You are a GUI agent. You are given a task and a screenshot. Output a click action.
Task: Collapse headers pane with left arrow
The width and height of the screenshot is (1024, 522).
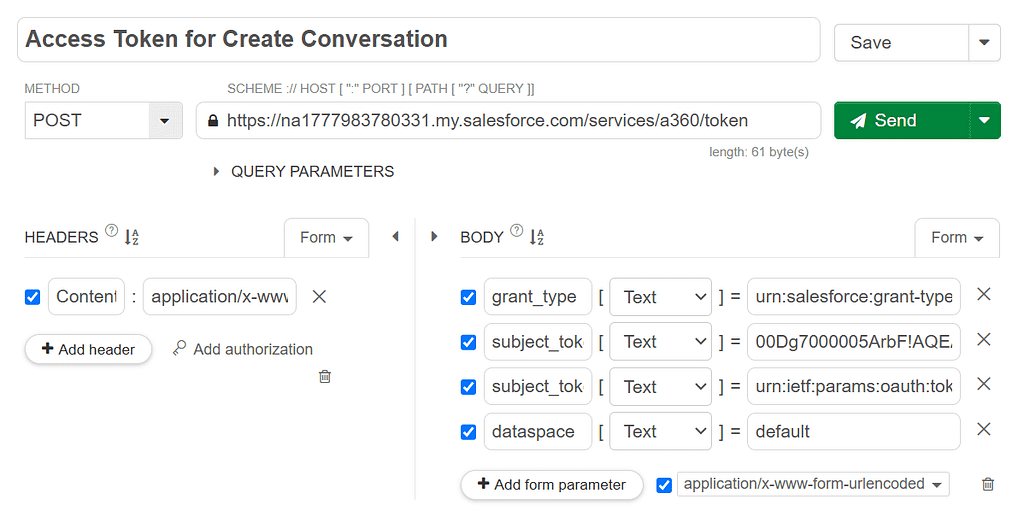point(396,237)
